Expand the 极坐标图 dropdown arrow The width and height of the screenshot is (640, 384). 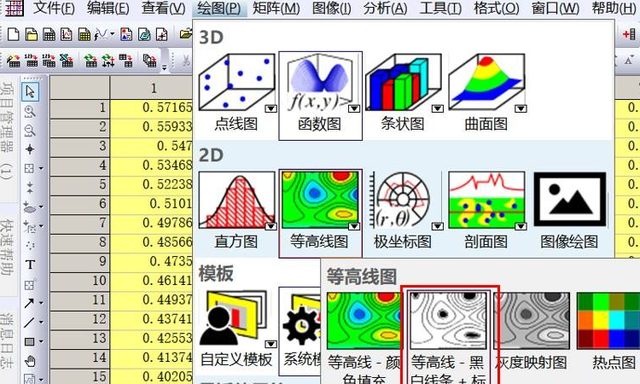click(438, 226)
